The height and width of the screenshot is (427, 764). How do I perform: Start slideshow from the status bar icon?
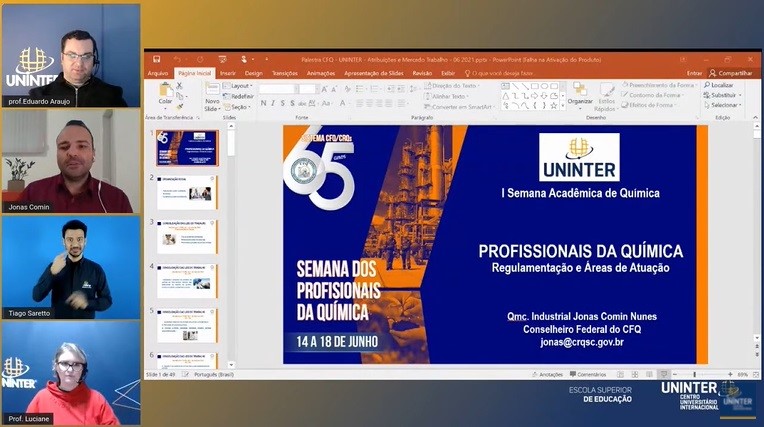(663, 374)
